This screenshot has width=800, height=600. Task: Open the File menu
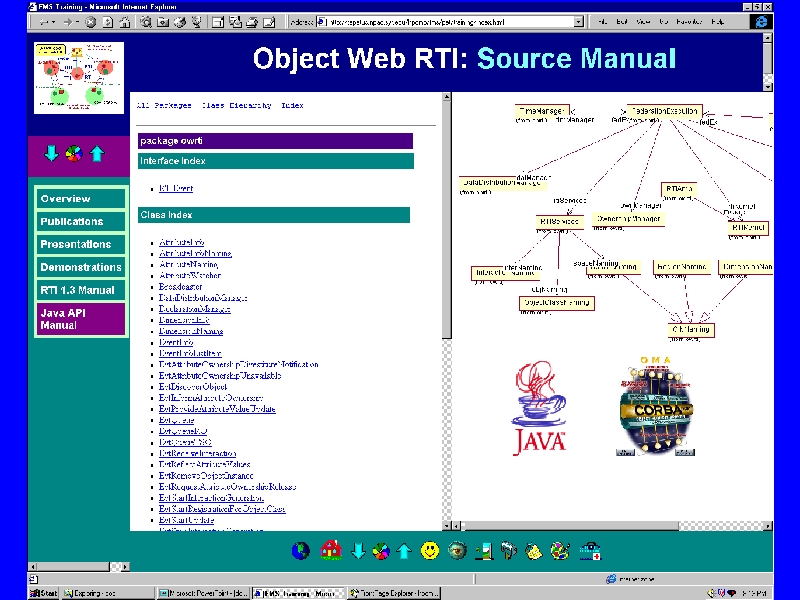(x=603, y=22)
